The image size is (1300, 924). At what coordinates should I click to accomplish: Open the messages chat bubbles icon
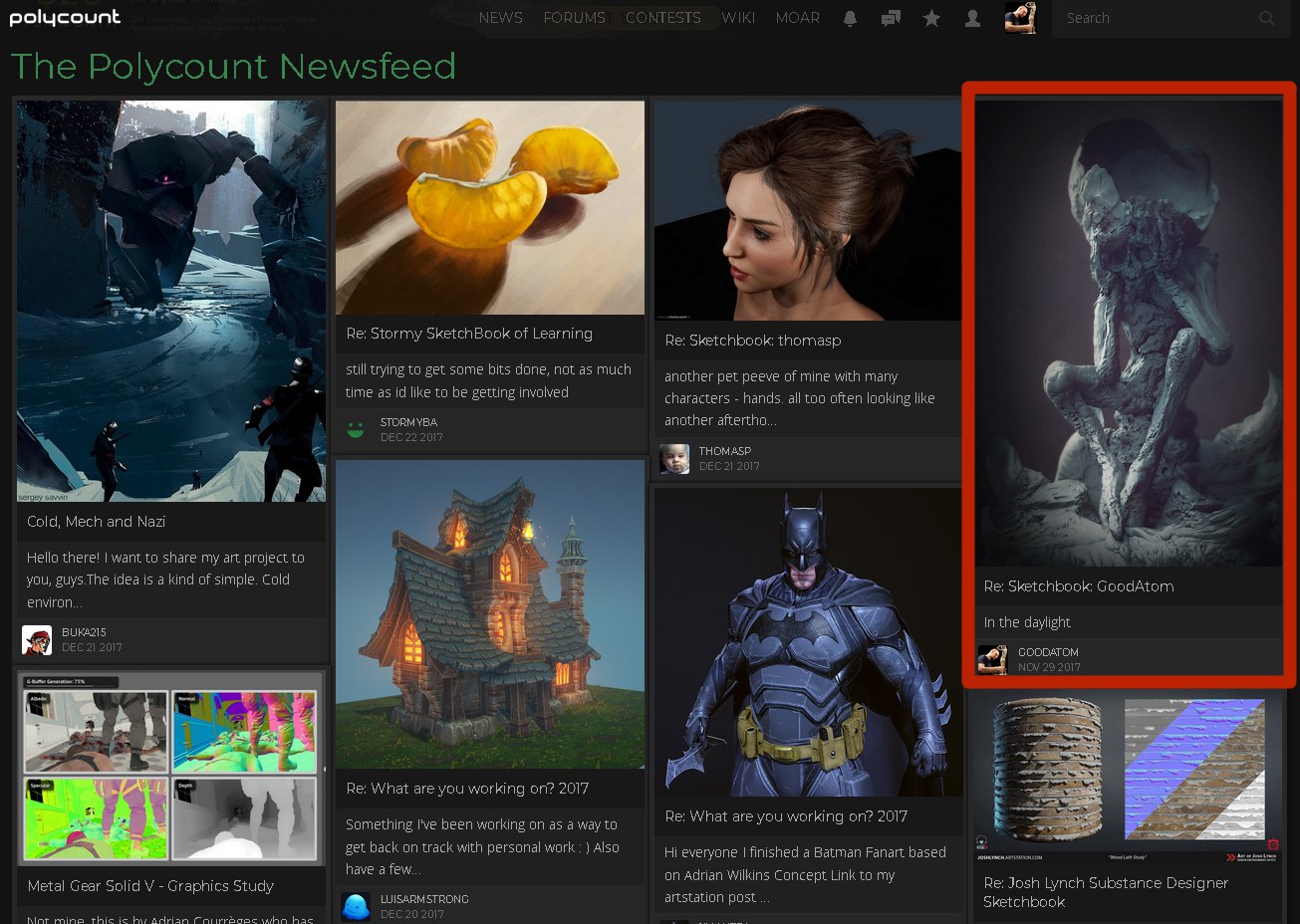point(891,18)
